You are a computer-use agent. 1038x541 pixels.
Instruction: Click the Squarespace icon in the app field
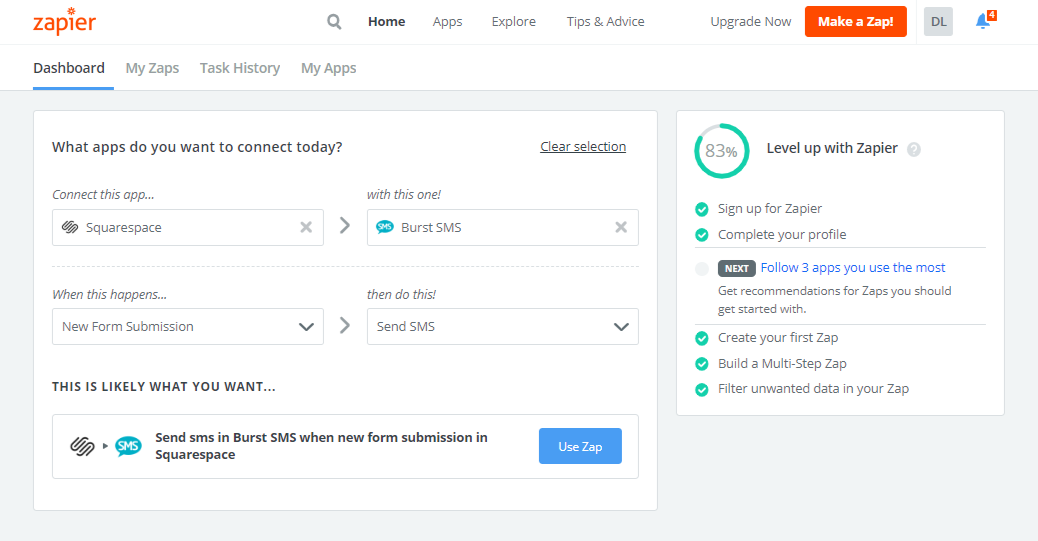coord(70,227)
